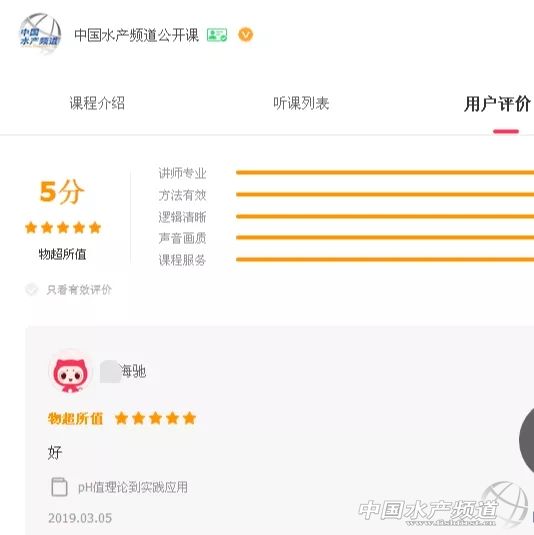Open the pH值理论到实践应用 course link
Viewport: 534px width, 535px height.
tap(133, 487)
